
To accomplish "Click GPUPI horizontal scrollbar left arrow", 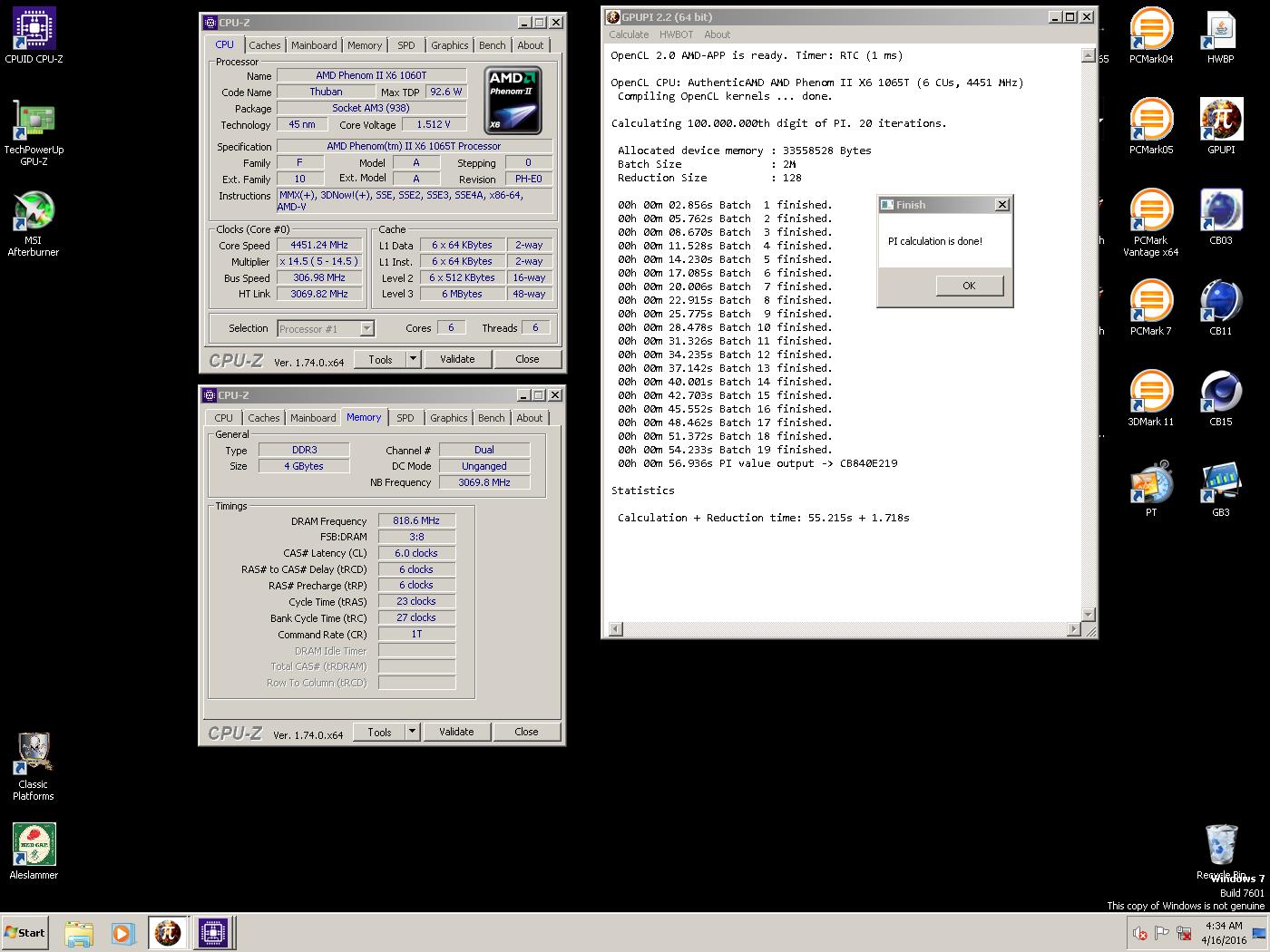I will 614,628.
